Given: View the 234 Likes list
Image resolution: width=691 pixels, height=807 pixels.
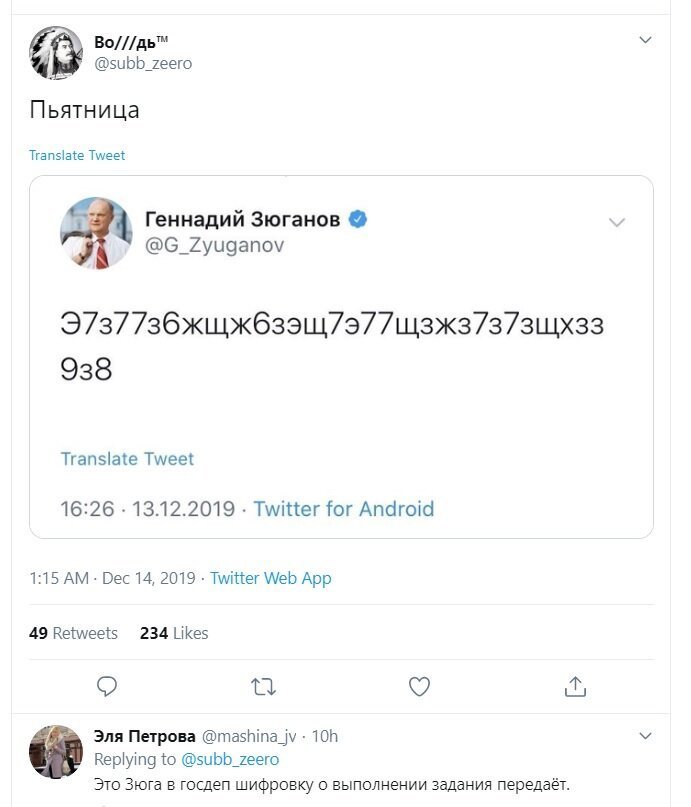Looking at the screenshot, I should point(174,633).
